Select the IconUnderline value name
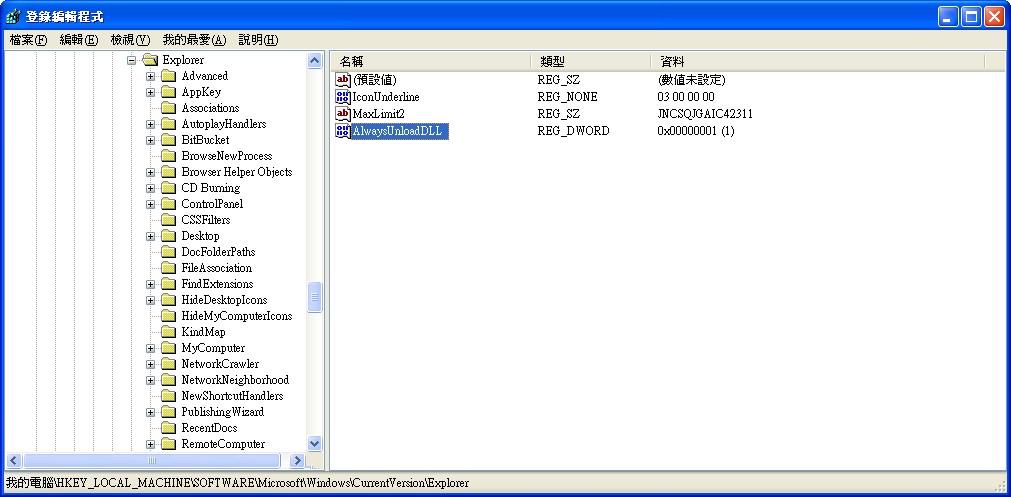 [x=386, y=97]
